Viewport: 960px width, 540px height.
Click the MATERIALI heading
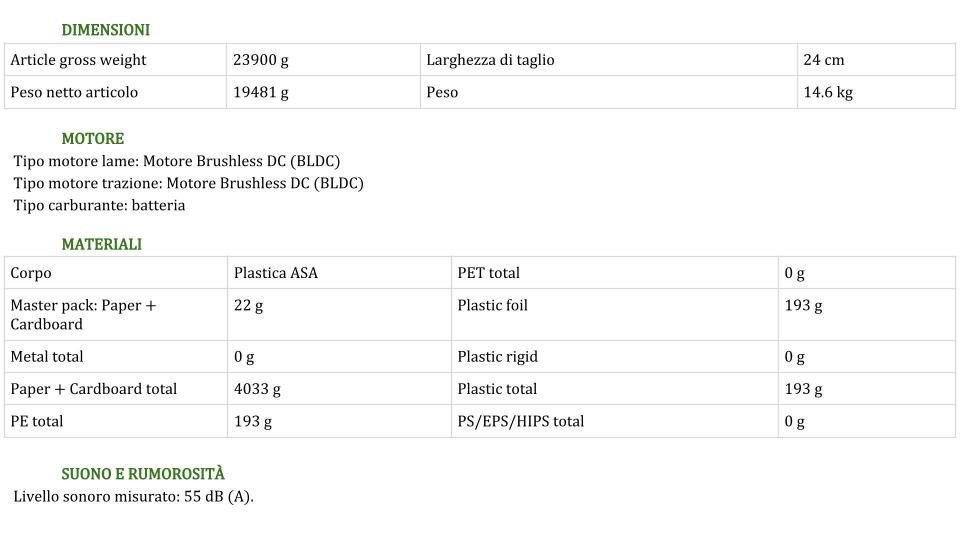(x=102, y=244)
